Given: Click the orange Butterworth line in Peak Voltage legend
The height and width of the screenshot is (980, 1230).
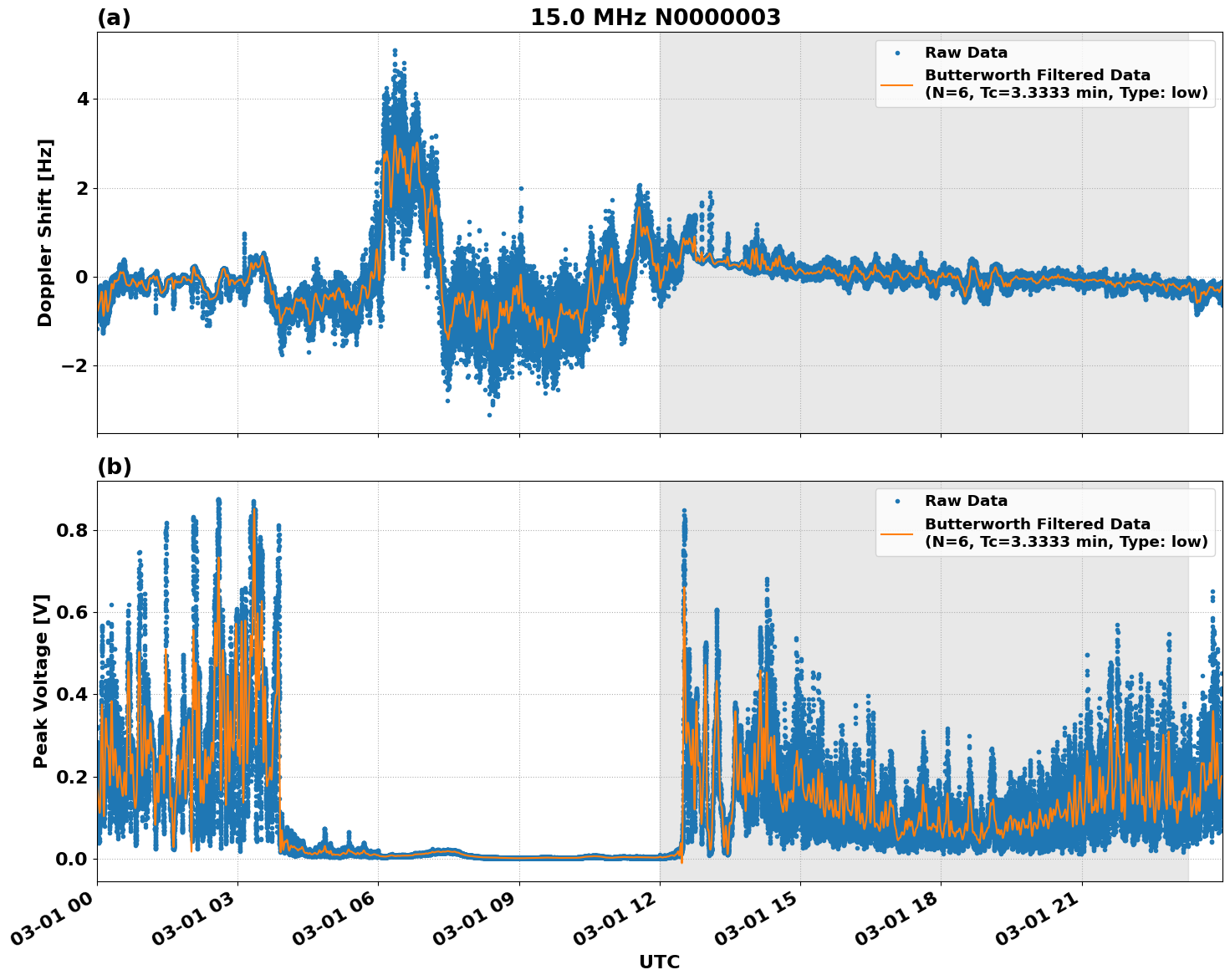Looking at the screenshot, I should pos(897,533).
